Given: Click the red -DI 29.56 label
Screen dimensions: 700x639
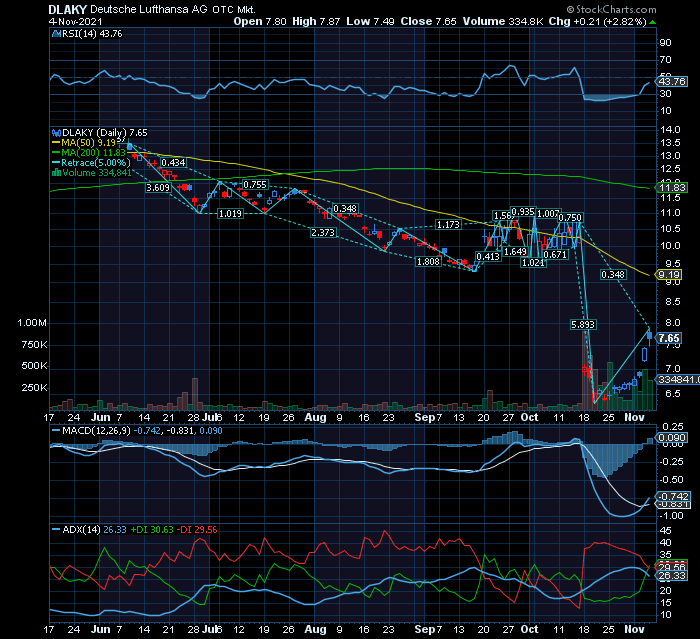Looking at the screenshot, I should 197,530.
